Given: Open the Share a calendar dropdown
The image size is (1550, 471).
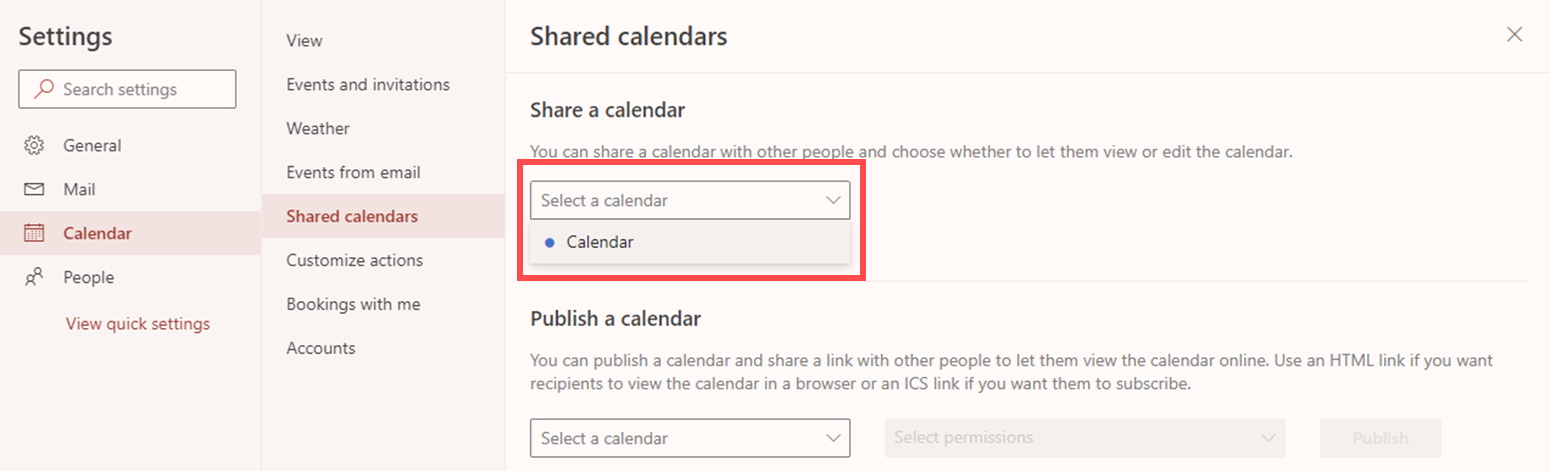Looking at the screenshot, I should (x=690, y=200).
